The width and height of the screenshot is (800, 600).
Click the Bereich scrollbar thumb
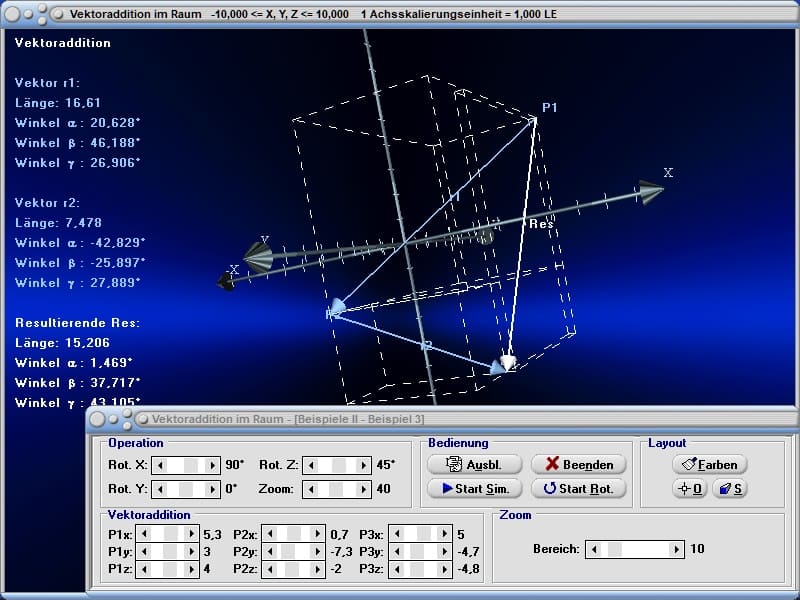tap(615, 549)
